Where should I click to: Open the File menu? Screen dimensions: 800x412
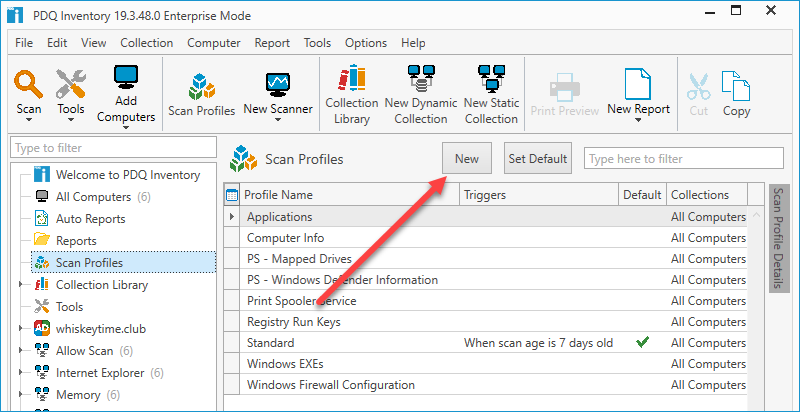[24, 43]
